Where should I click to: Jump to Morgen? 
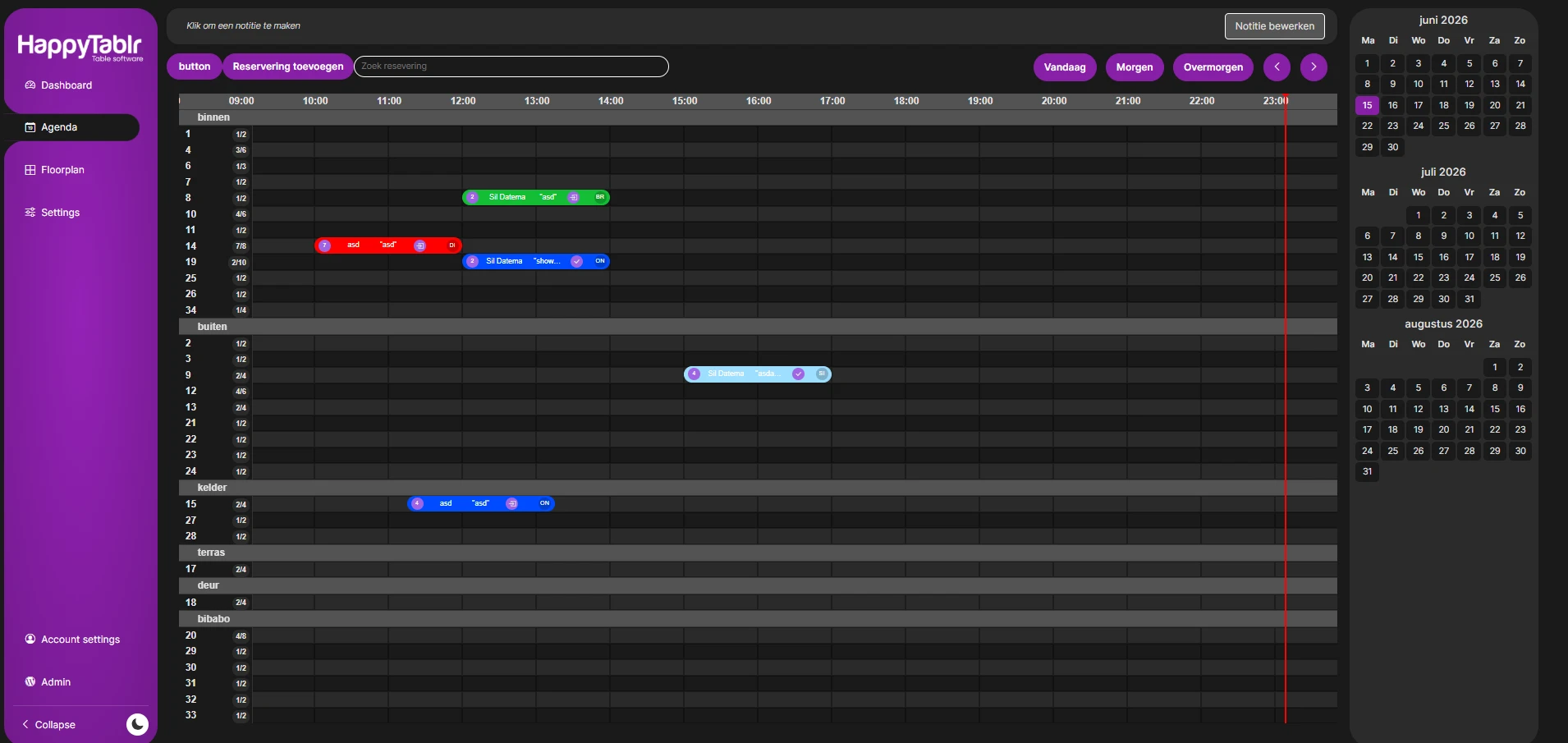click(1135, 67)
